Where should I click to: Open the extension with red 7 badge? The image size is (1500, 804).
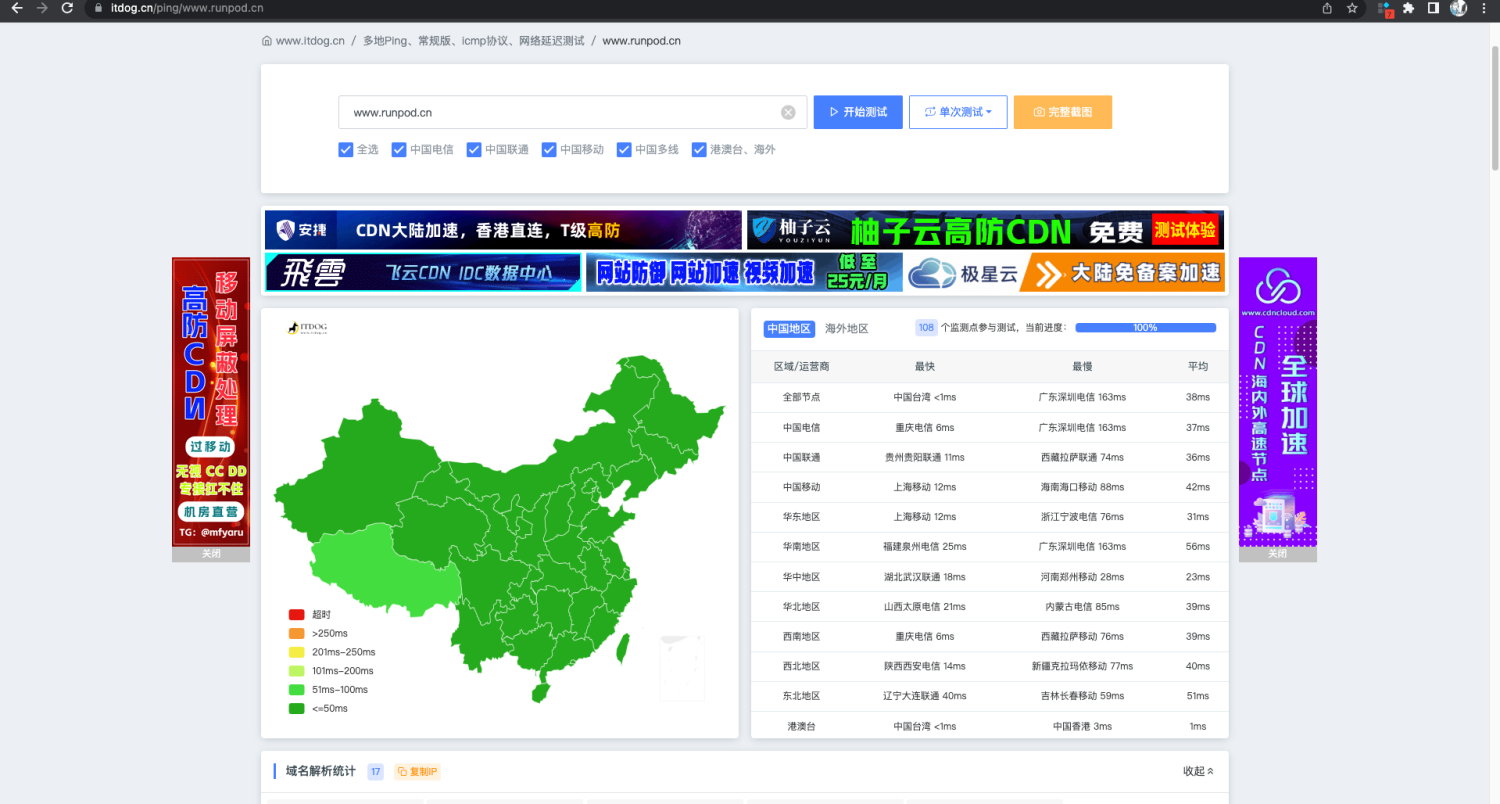click(1385, 8)
